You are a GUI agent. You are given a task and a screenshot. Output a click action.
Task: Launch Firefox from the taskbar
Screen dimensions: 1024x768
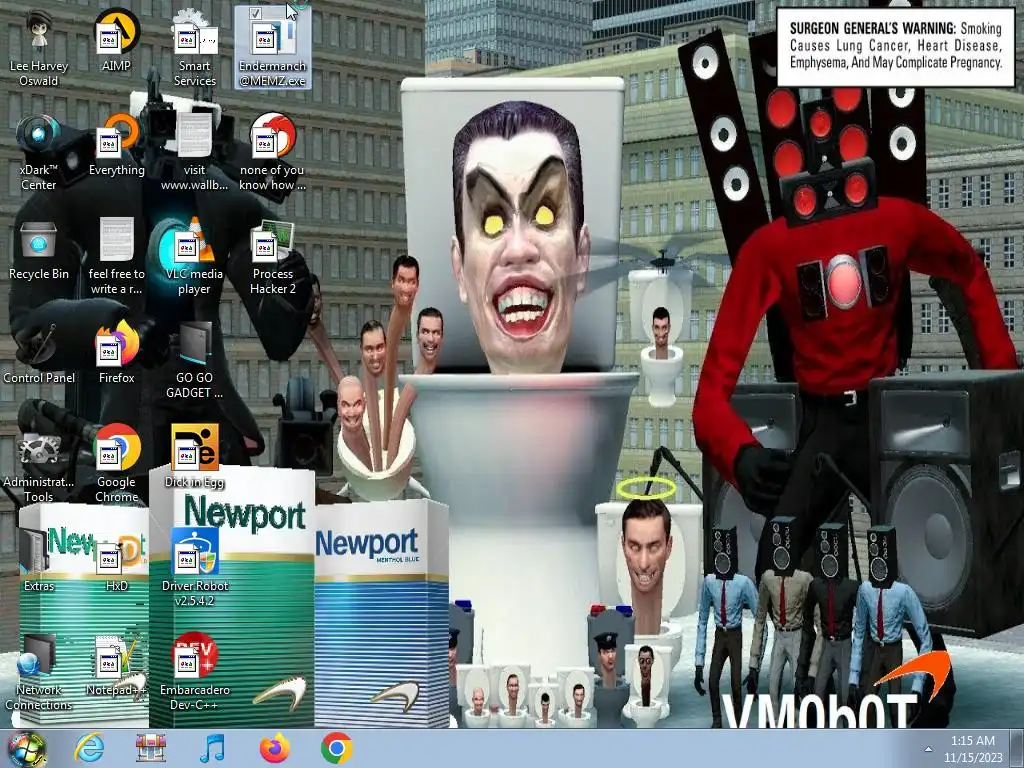[275, 748]
